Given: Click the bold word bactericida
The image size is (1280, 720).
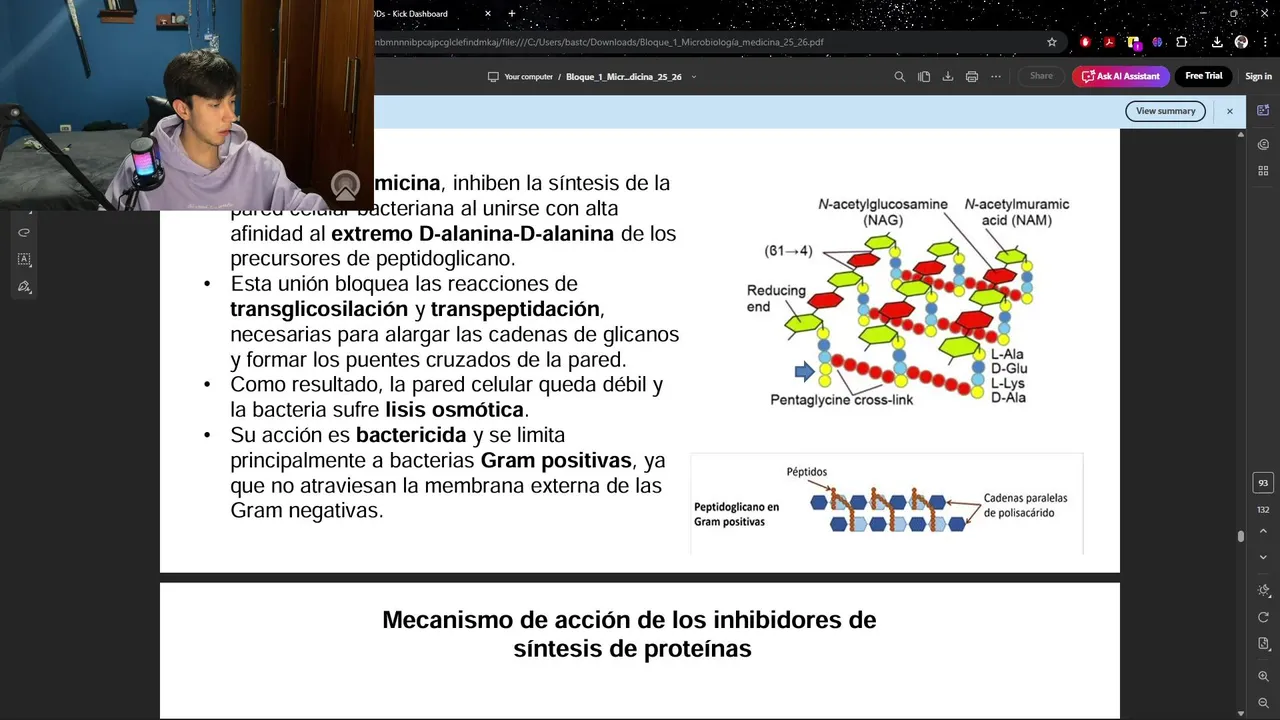Looking at the screenshot, I should (x=411, y=435).
